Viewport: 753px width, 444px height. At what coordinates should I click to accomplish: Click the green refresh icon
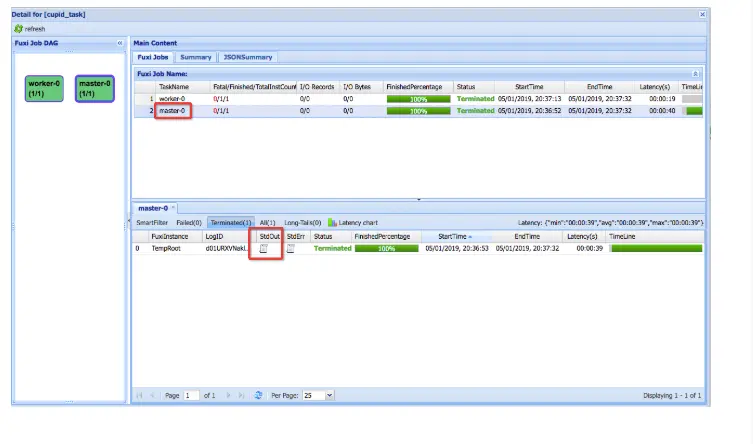18,29
